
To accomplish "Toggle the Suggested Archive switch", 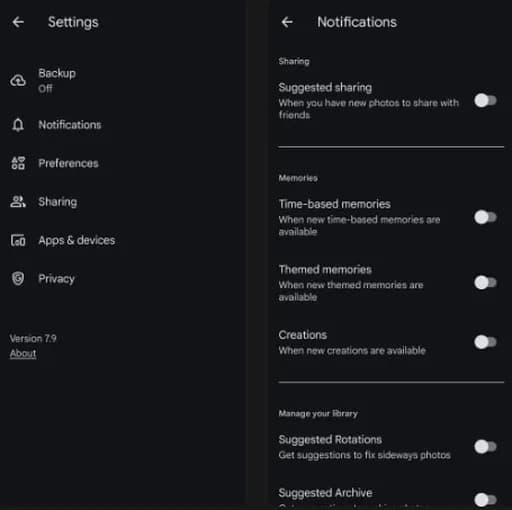I will pyautogui.click(x=485, y=500).
